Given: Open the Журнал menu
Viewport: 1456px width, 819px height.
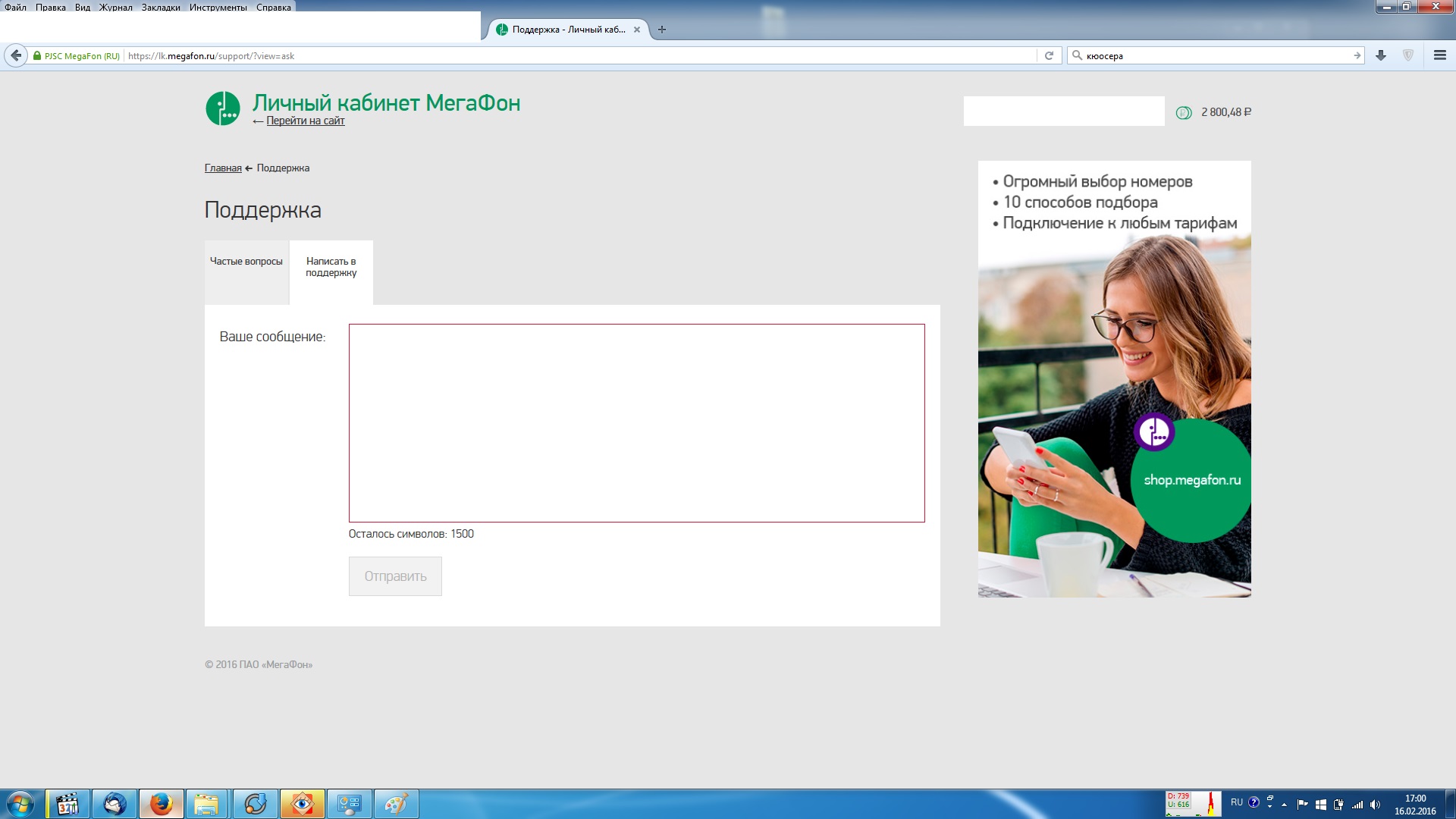Looking at the screenshot, I should pyautogui.click(x=115, y=7).
